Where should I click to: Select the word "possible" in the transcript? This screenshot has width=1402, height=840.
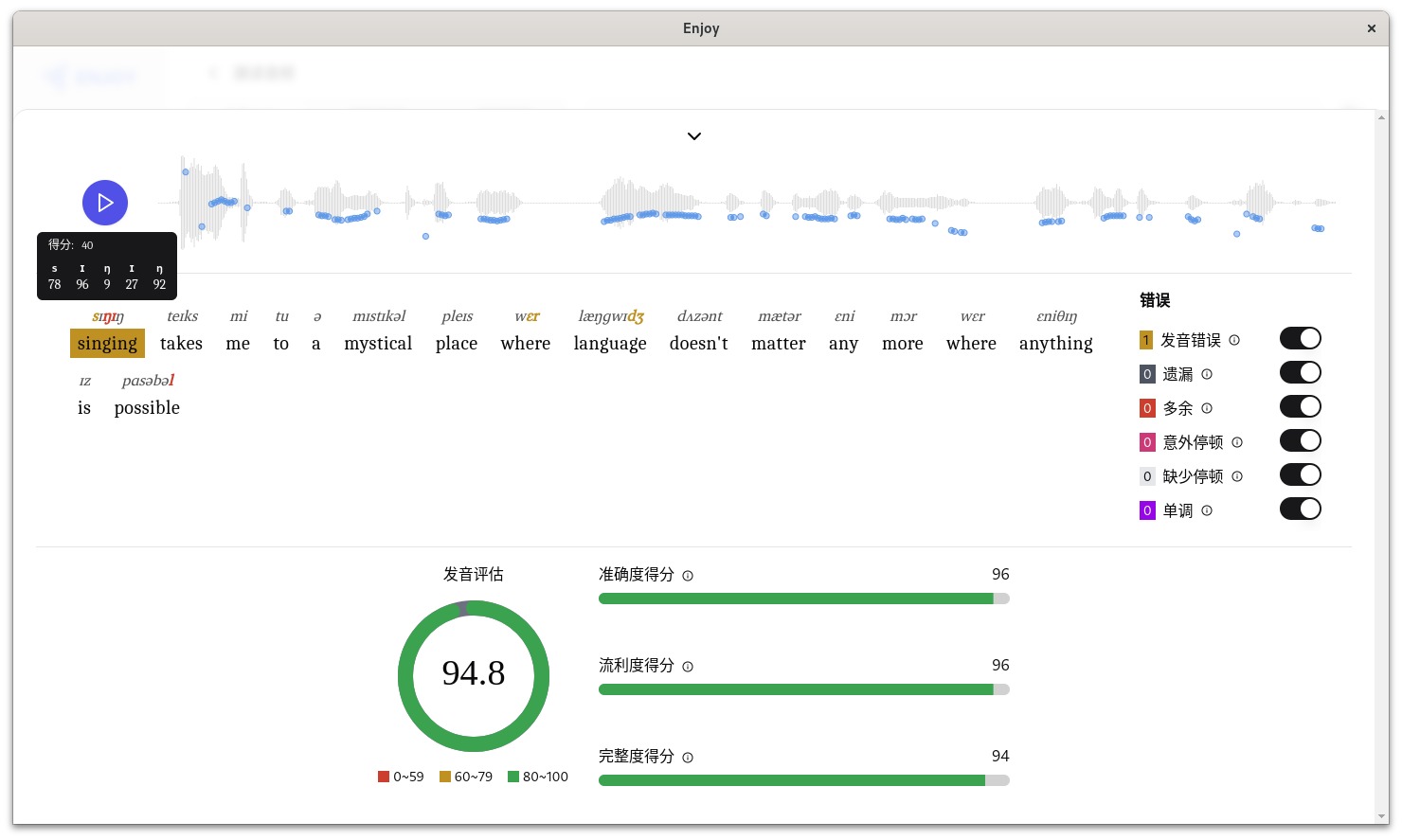(147, 407)
